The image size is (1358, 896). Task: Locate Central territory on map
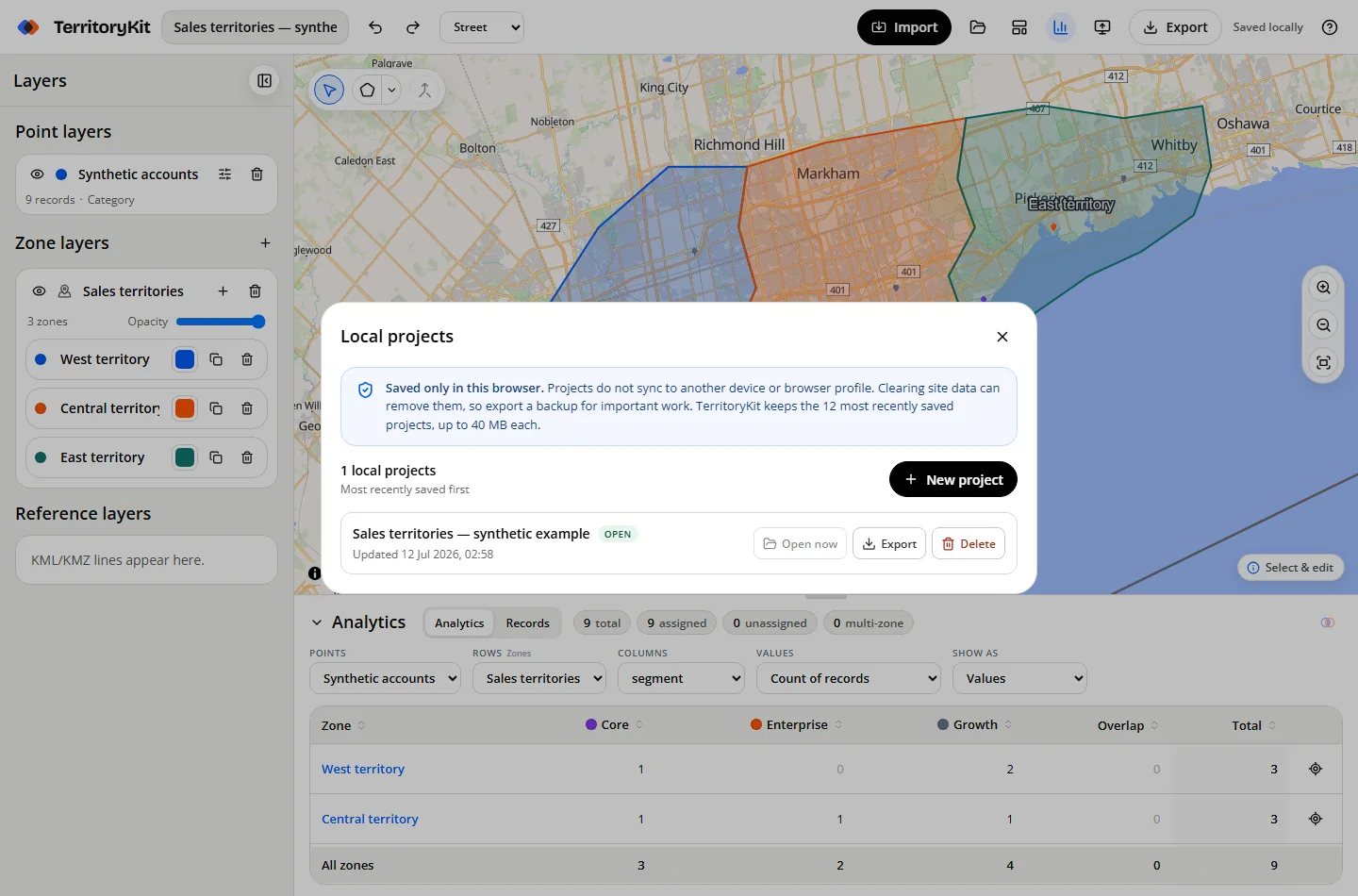tap(1316, 819)
